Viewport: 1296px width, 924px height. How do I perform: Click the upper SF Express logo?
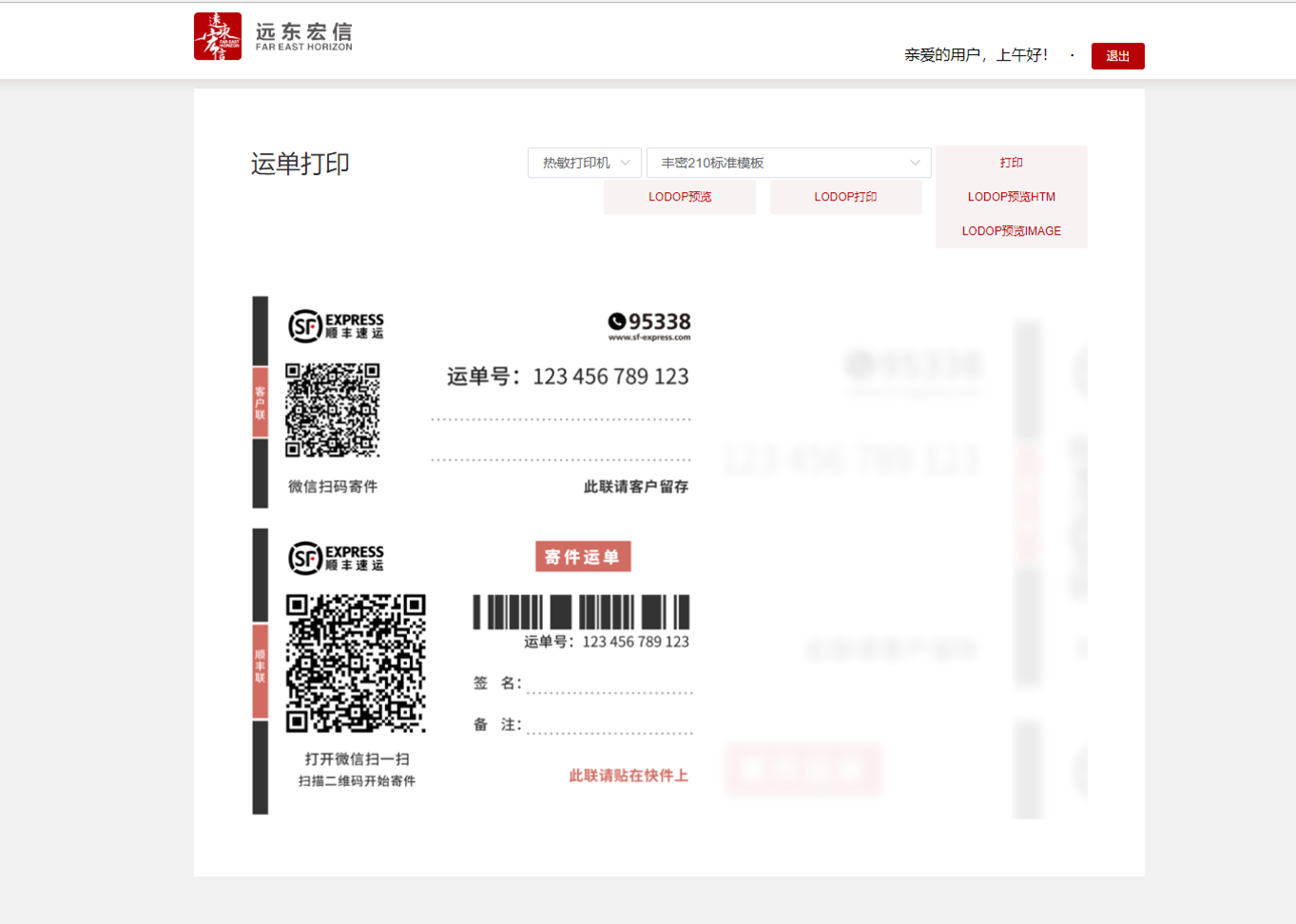pyautogui.click(x=336, y=325)
